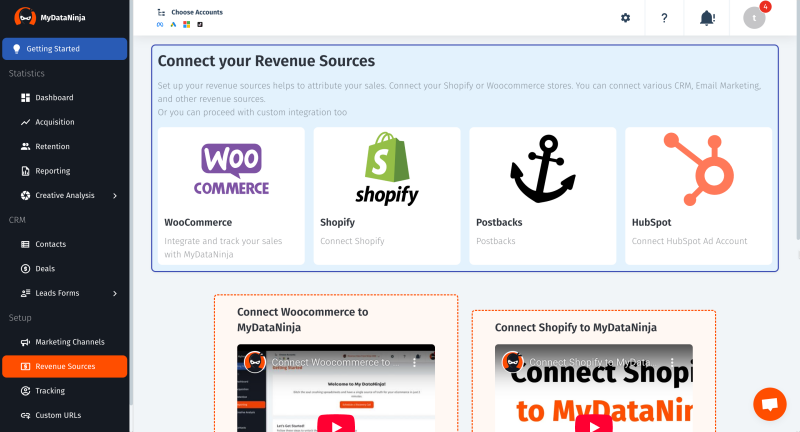800x432 pixels.
Task: Open Shopify video options menu
Action: [672, 363]
